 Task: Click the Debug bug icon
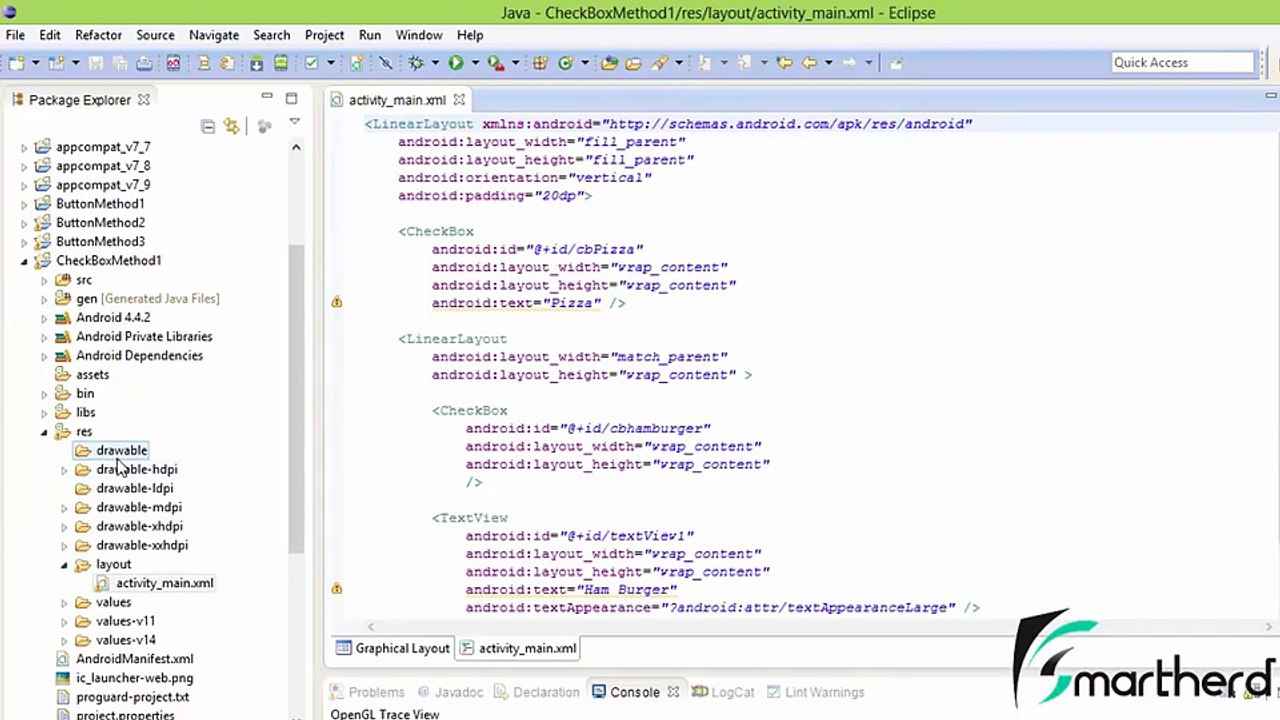tap(415, 63)
